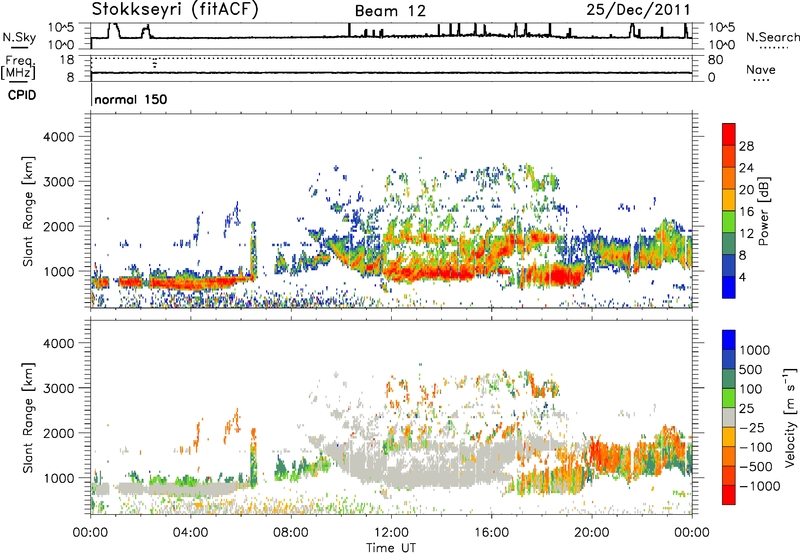Click the Beam 12 label
Viewport: 800px width, 554px height.
(390, 11)
